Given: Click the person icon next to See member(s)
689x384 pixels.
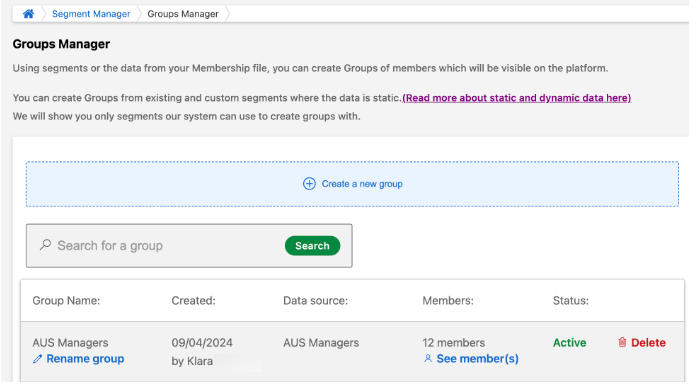Looking at the screenshot, I should click(428, 359).
